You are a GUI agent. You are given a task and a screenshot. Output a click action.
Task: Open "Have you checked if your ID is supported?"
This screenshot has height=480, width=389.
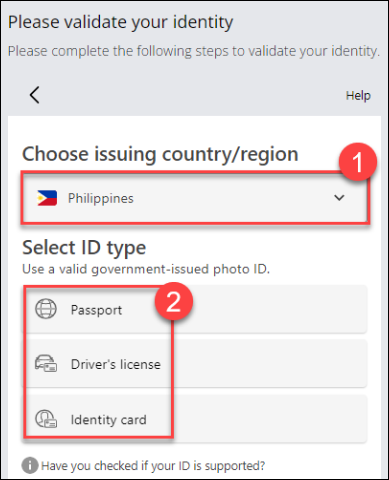(x=153, y=466)
